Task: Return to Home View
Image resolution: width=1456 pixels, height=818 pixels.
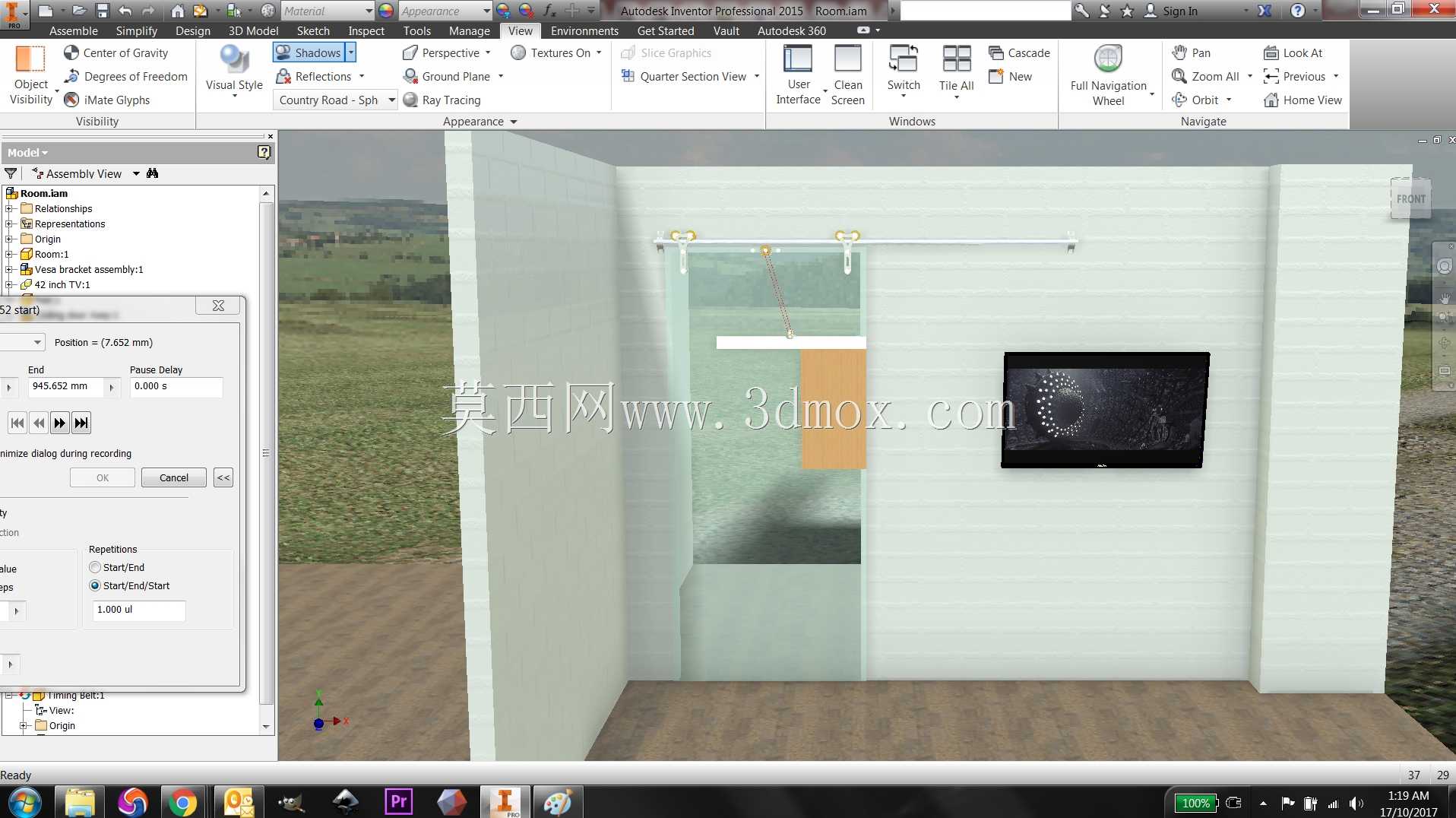Action: tap(1302, 100)
